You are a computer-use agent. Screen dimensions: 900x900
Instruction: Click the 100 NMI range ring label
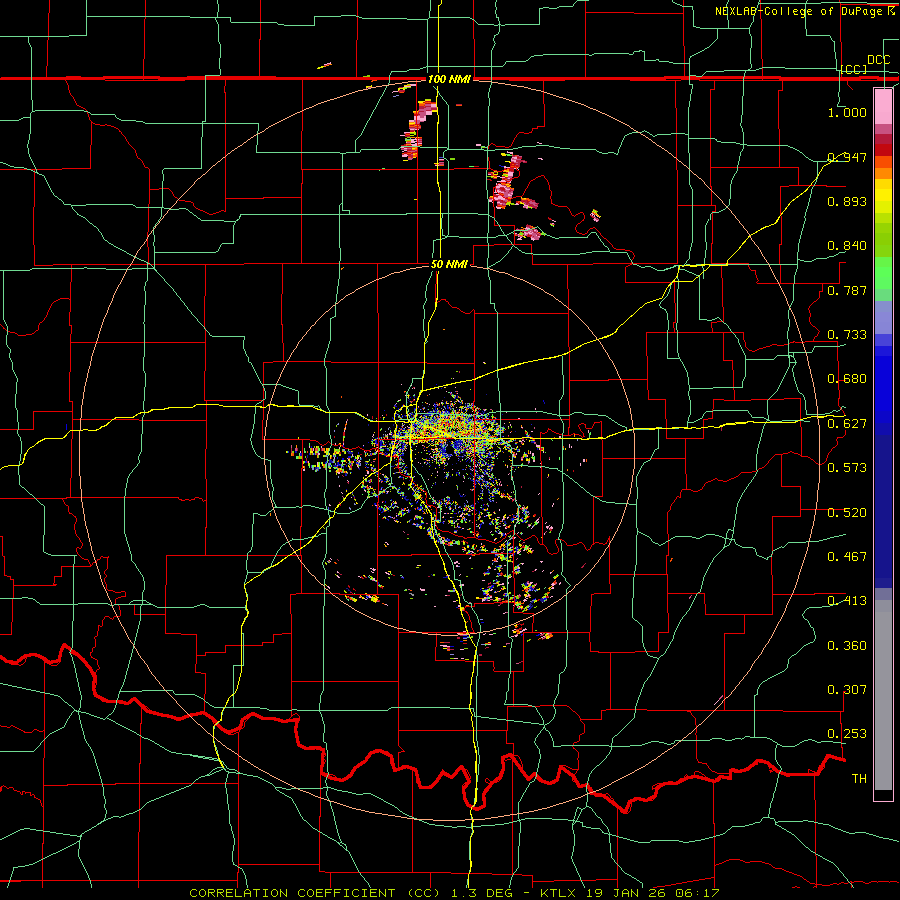[x=449, y=79]
